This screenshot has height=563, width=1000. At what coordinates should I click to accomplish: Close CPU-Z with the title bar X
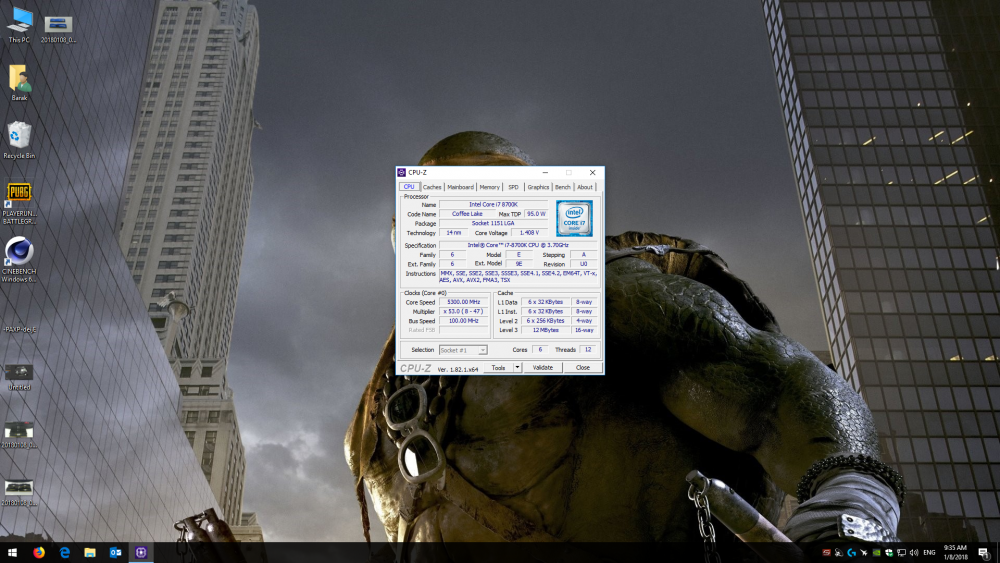pos(592,172)
